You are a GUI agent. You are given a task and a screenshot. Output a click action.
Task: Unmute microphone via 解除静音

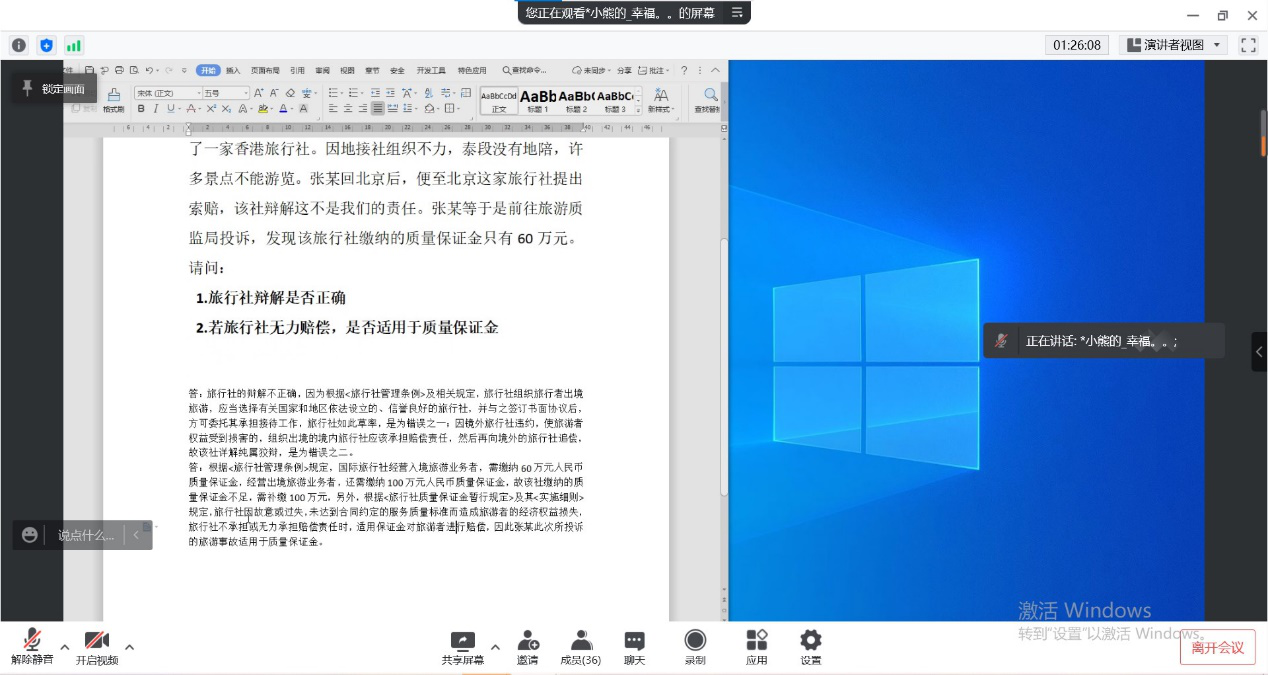click(32, 647)
